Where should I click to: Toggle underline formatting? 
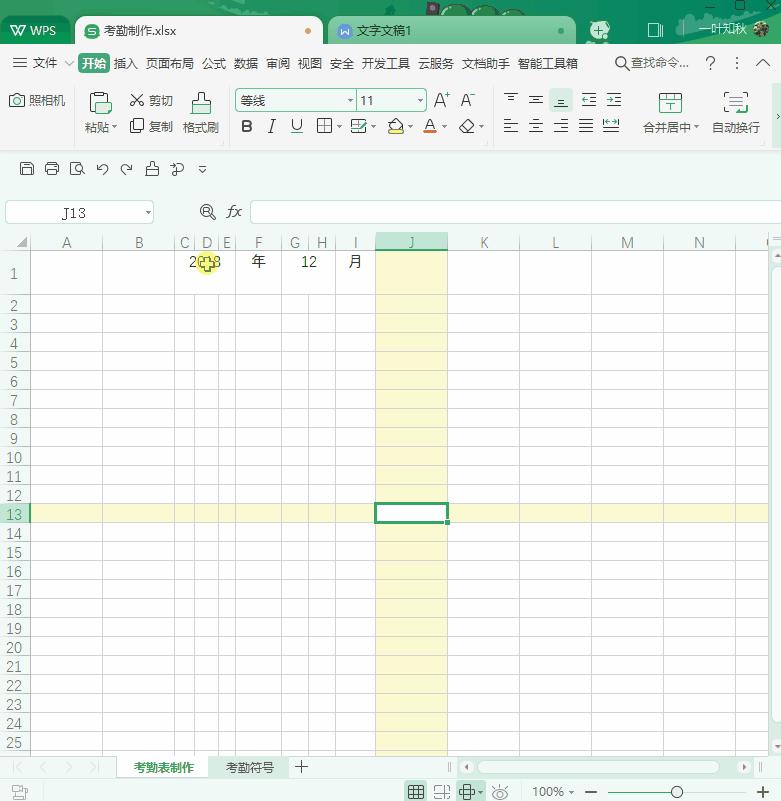point(297,126)
